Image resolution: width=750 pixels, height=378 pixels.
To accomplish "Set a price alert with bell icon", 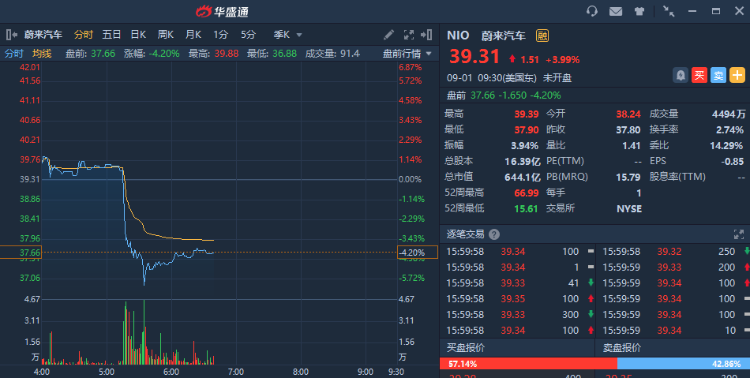I will pos(681,75).
